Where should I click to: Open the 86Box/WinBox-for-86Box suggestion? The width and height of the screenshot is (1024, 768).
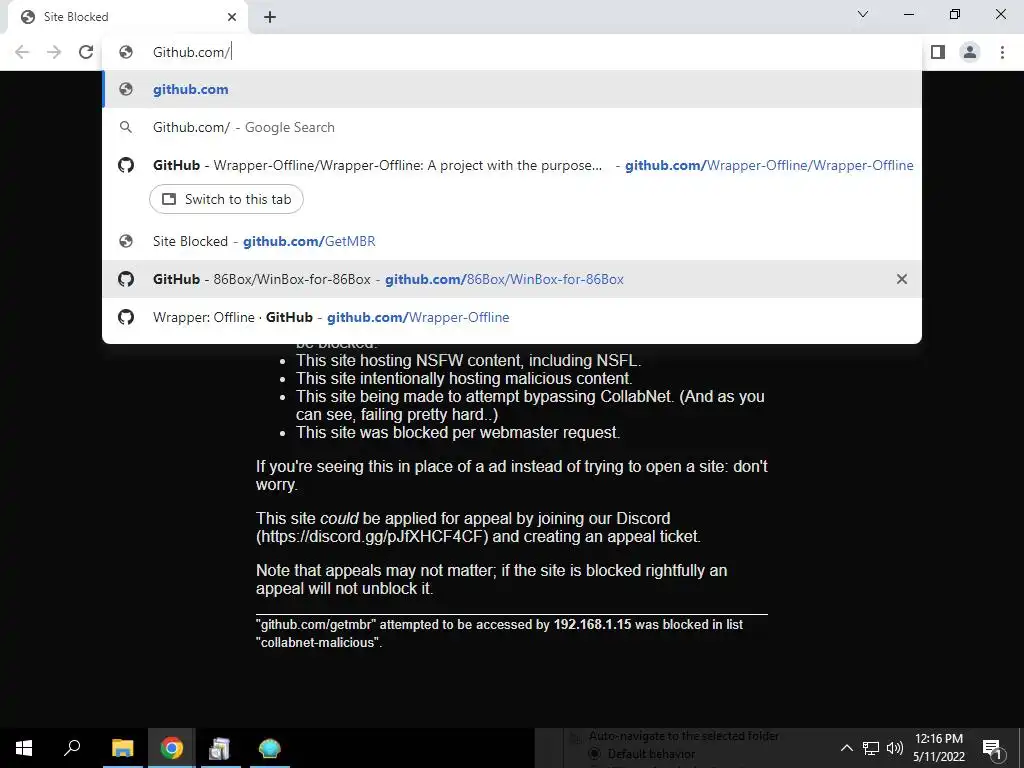[x=511, y=280]
